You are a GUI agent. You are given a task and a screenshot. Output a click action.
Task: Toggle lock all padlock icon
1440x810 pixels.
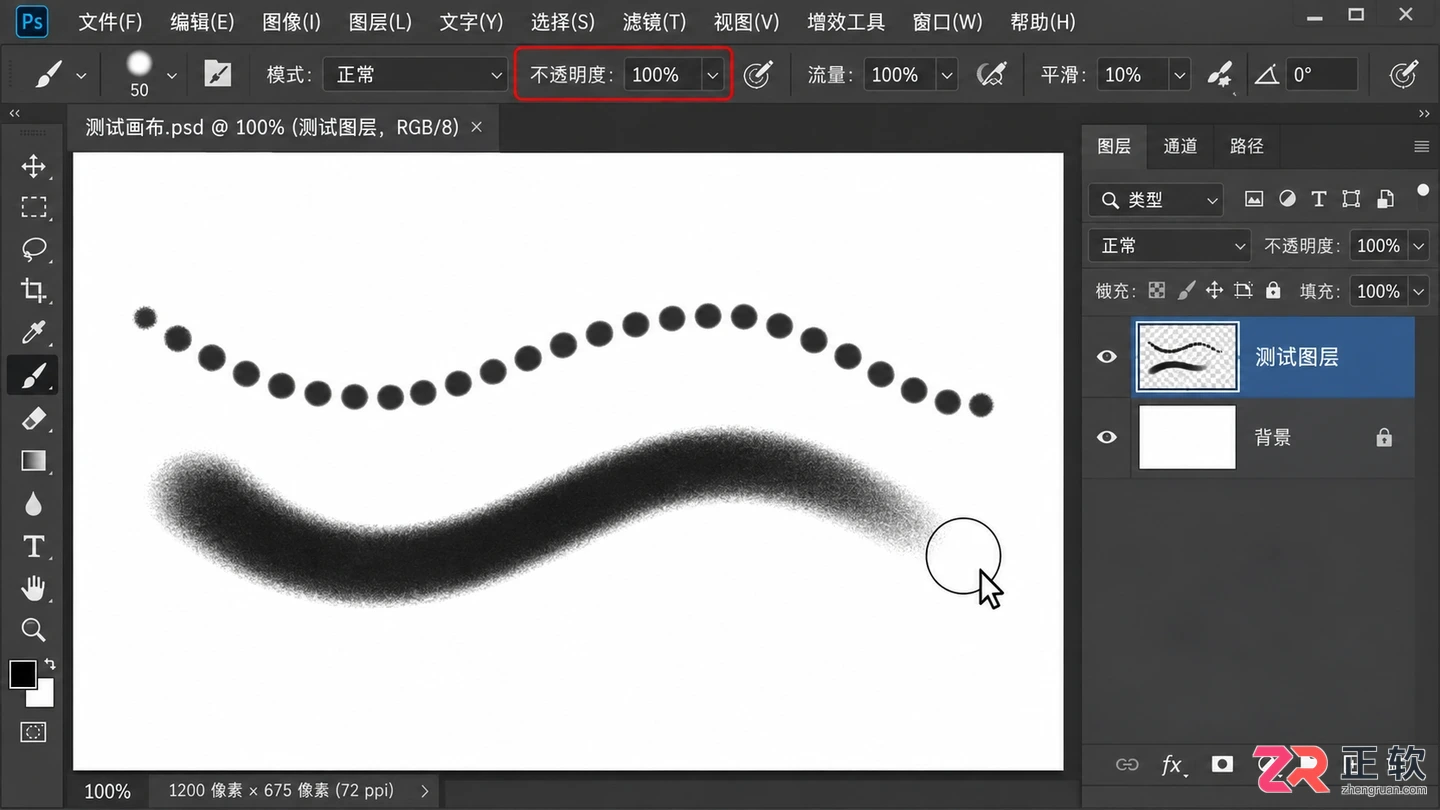click(1273, 290)
